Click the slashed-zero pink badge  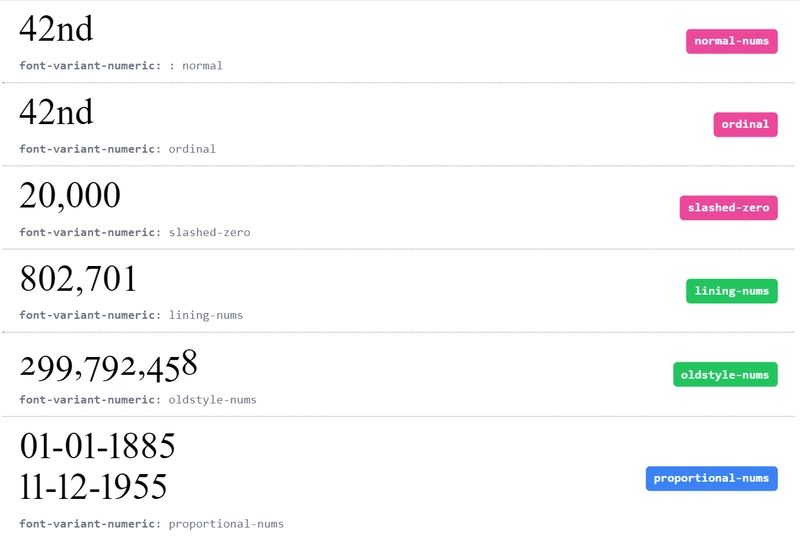[x=728, y=208]
